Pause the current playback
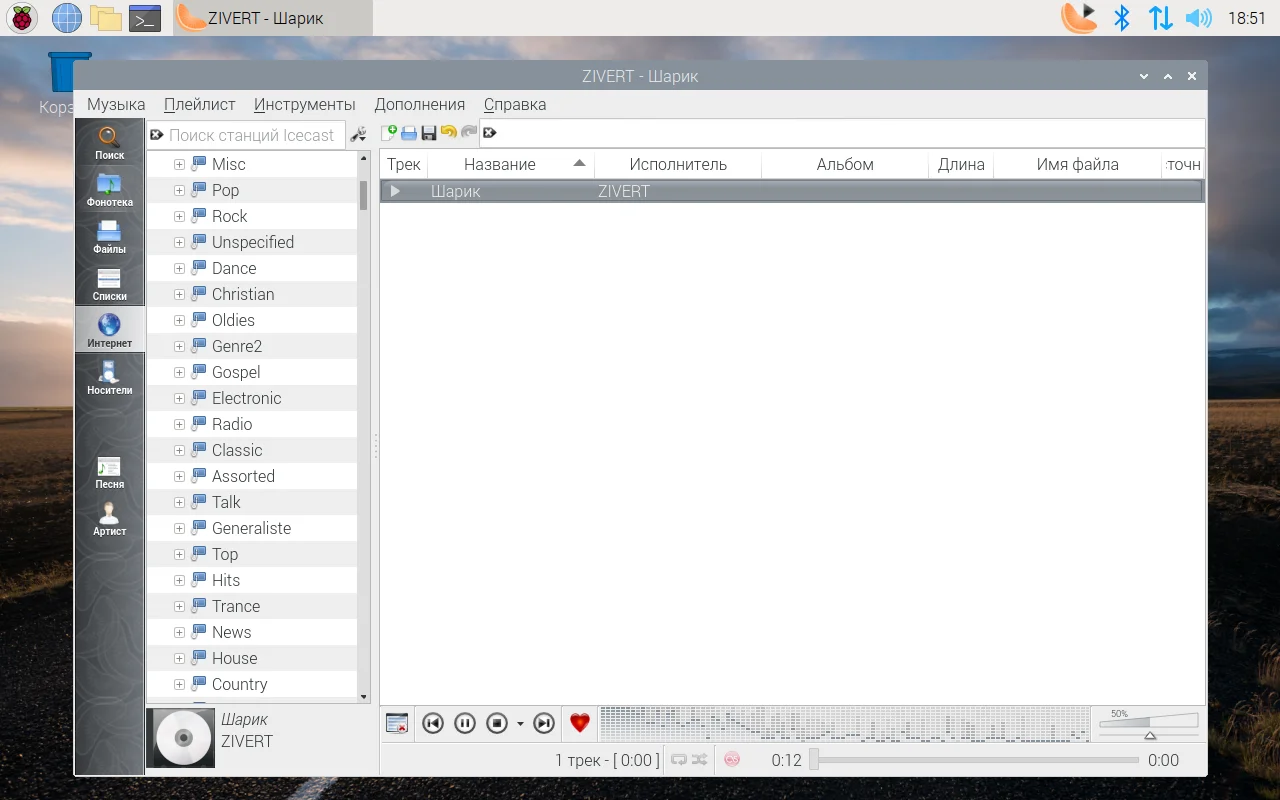 [465, 723]
